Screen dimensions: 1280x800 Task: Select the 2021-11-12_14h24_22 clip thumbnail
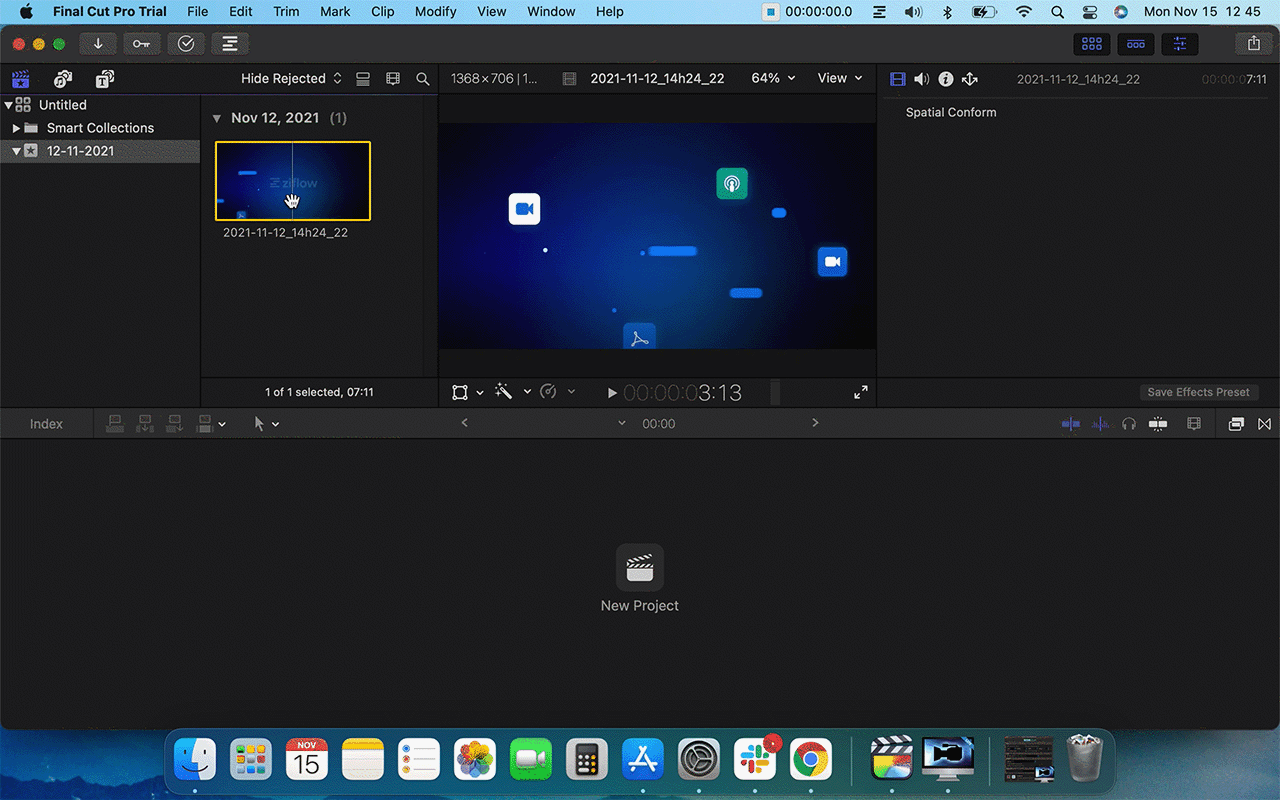pos(292,180)
